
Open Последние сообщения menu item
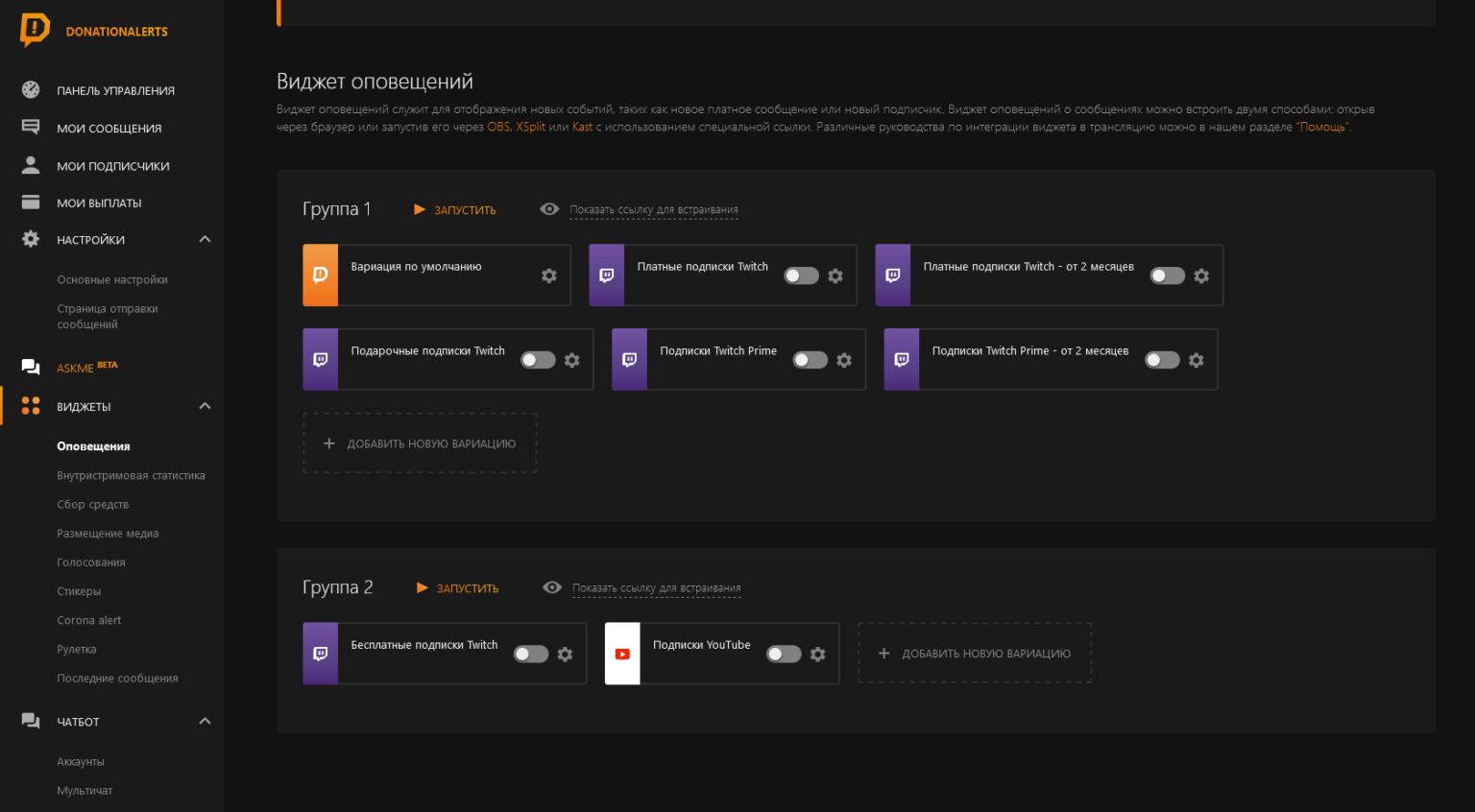[x=117, y=679]
